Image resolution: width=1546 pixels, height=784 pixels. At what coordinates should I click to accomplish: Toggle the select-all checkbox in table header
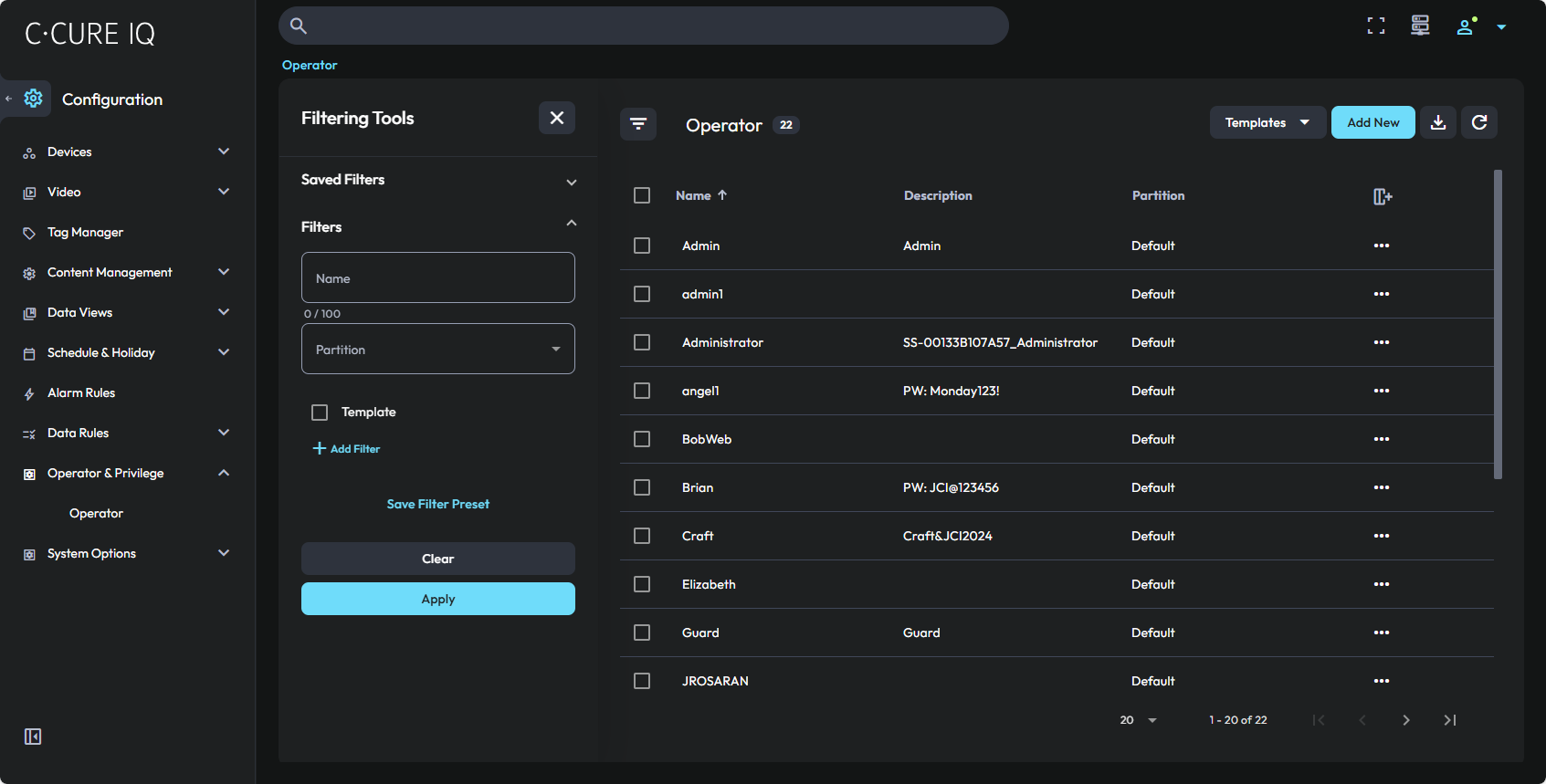pos(642,195)
